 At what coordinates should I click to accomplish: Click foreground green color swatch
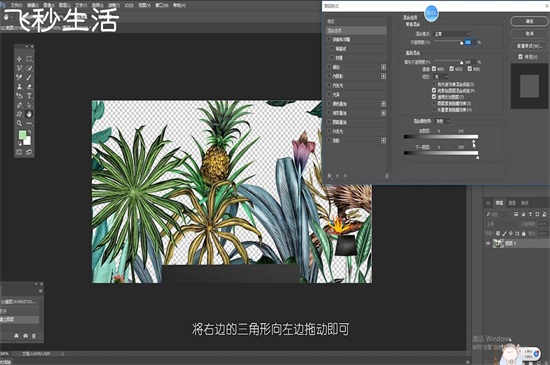pyautogui.click(x=22, y=135)
